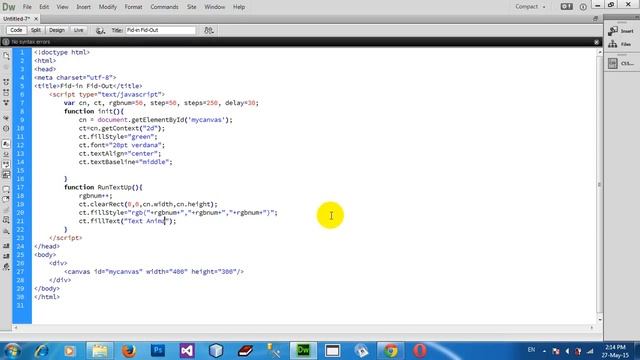Toggle Line Numbers in coding toolbar
The height and width of the screenshot is (360, 640).
[6, 144]
